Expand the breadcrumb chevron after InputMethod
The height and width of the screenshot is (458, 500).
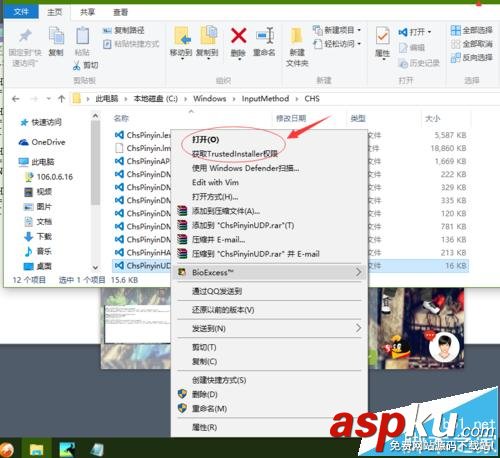[x=297, y=99]
